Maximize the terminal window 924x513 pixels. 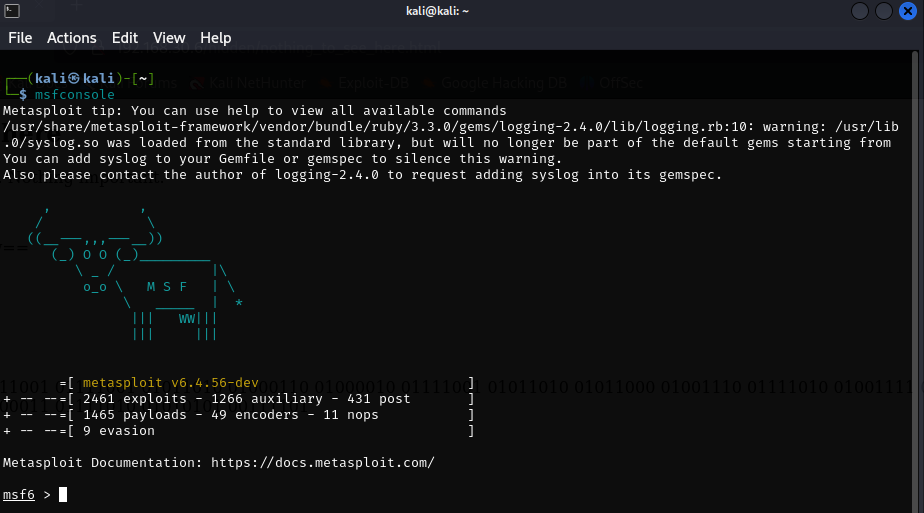coord(884,11)
